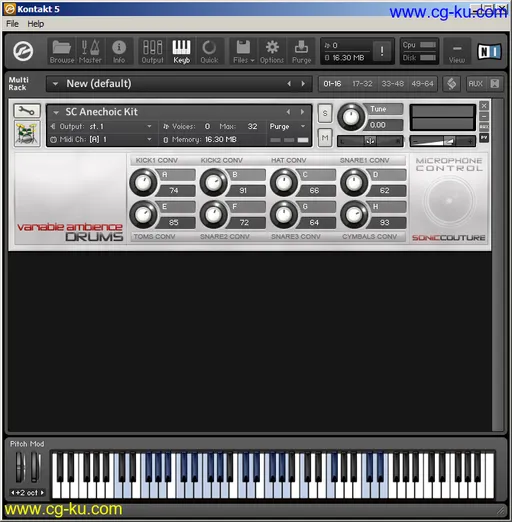The width and height of the screenshot is (512, 522).
Task: Show the Info pane
Action: (119, 51)
